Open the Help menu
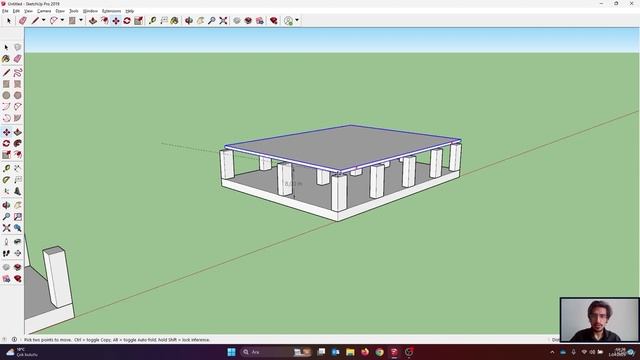Viewport: 640px width, 360px height. pyautogui.click(x=130, y=11)
